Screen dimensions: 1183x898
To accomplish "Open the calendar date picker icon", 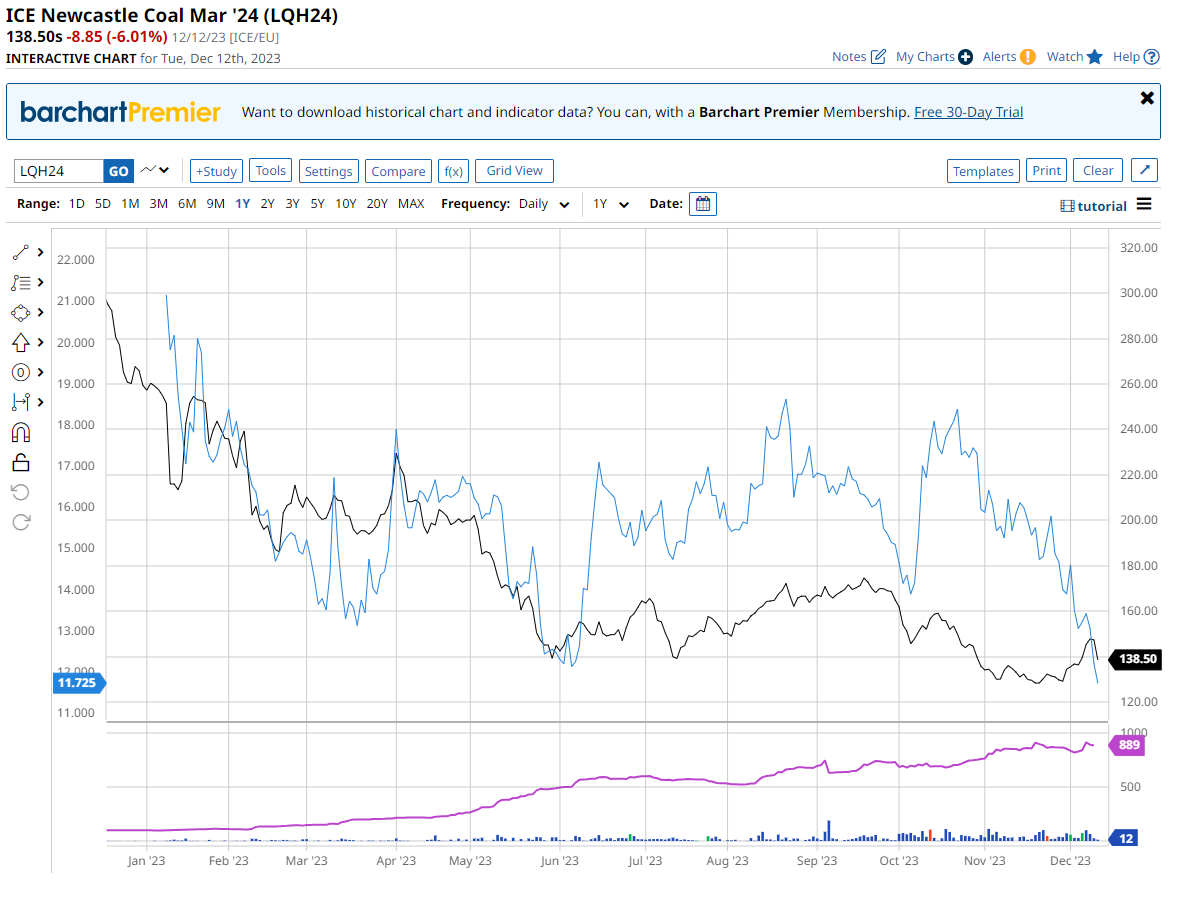I will coord(703,204).
